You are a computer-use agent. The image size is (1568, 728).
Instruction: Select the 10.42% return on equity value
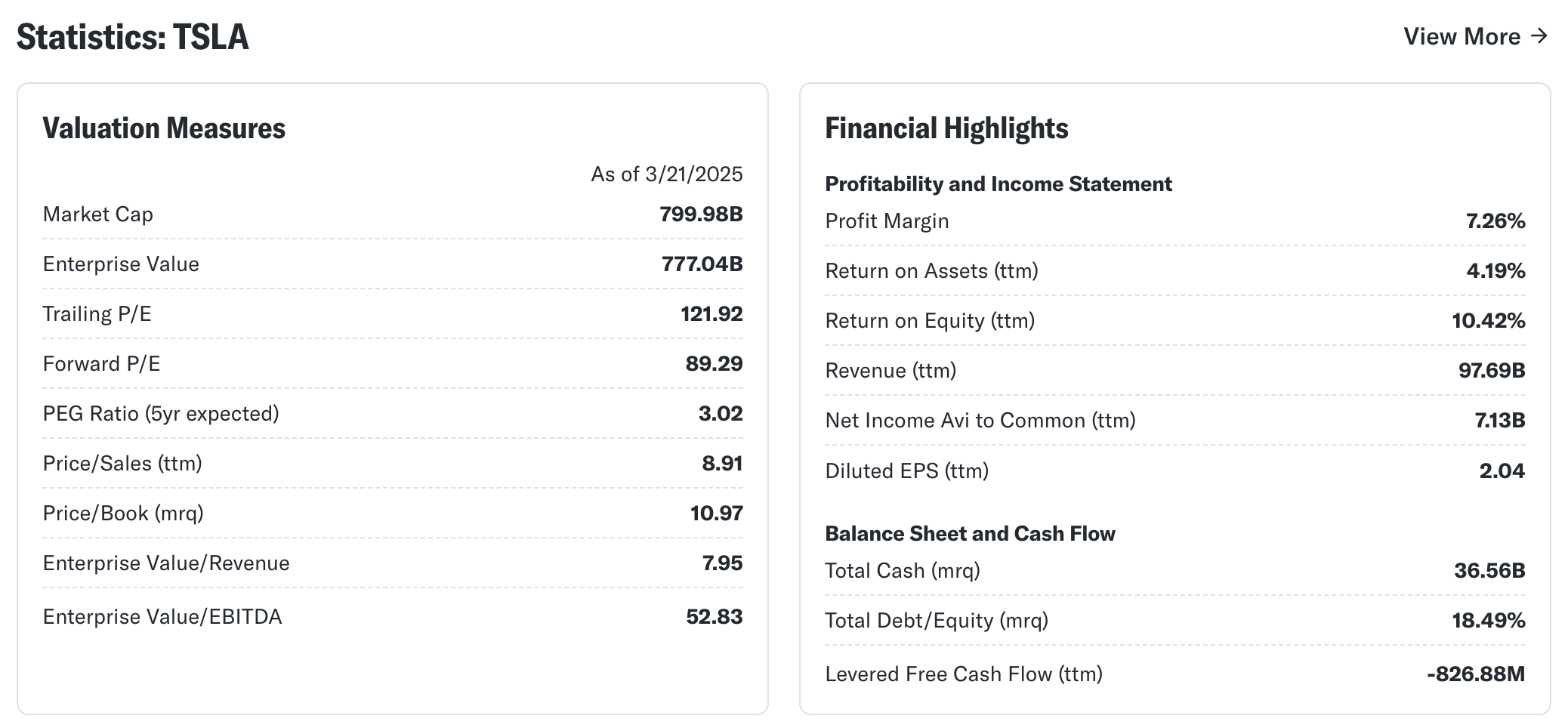click(1489, 321)
